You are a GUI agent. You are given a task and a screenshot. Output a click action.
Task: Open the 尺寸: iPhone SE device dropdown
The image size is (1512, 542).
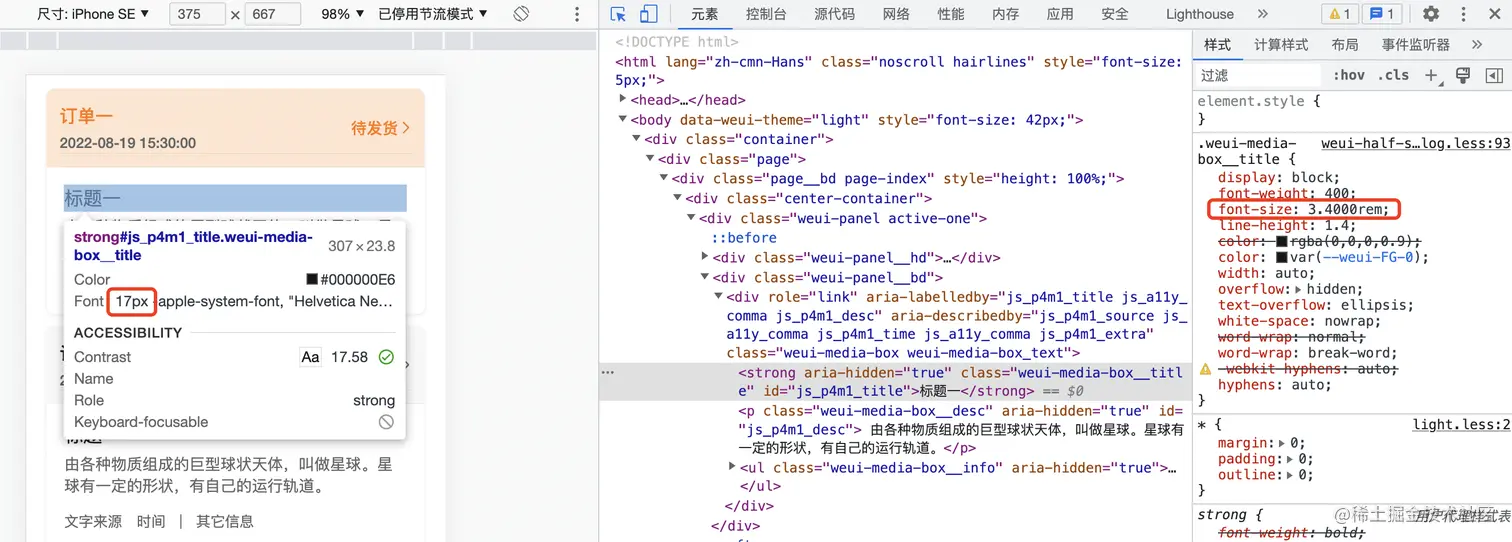point(93,14)
